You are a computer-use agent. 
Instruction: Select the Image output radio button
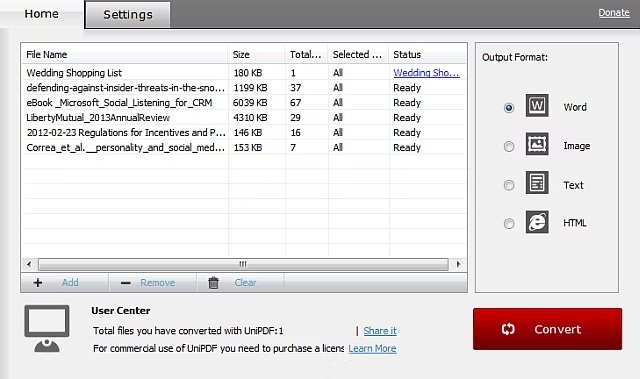point(509,146)
